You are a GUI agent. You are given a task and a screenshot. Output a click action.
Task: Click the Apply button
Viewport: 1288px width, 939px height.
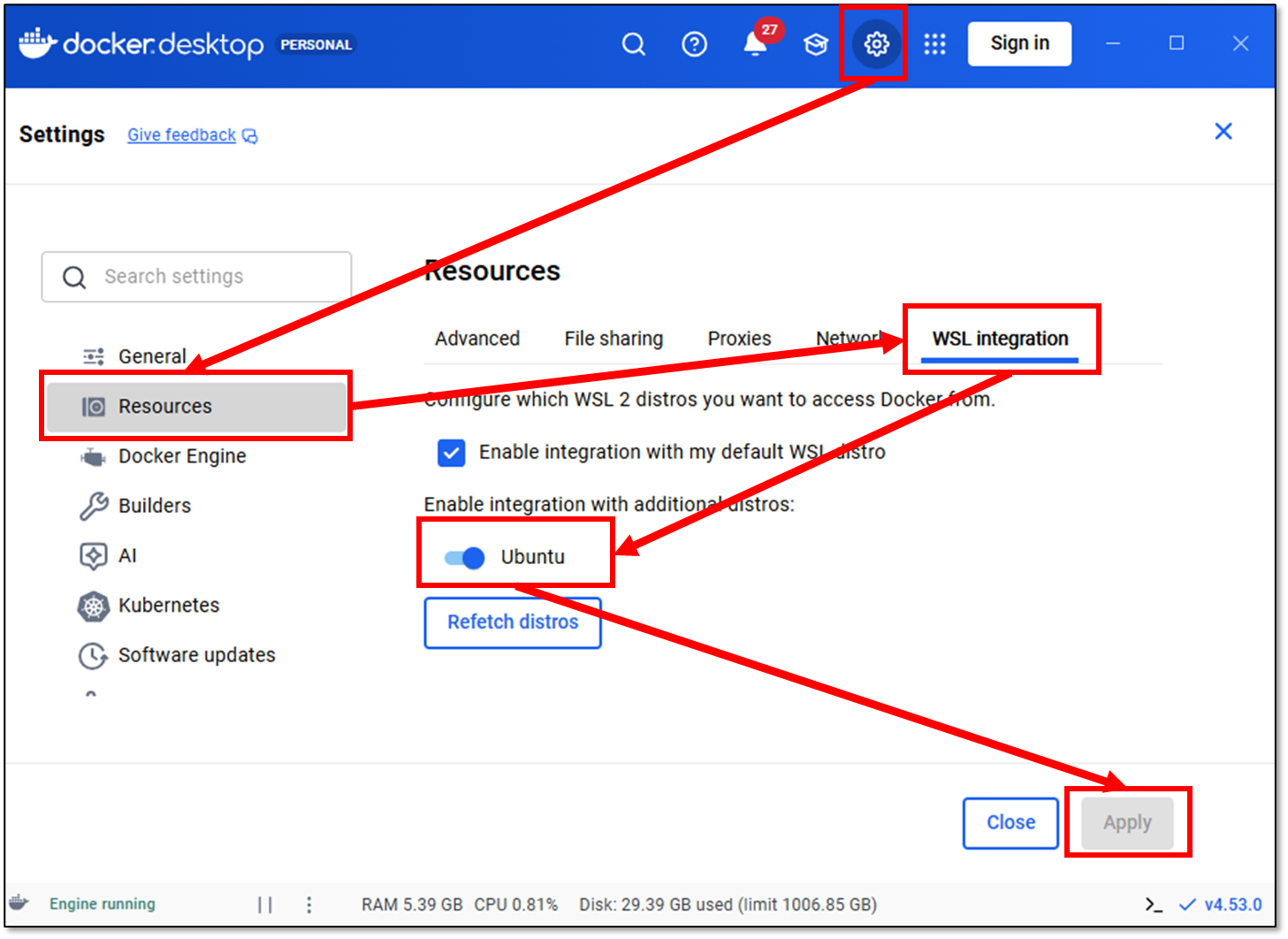tap(1127, 823)
